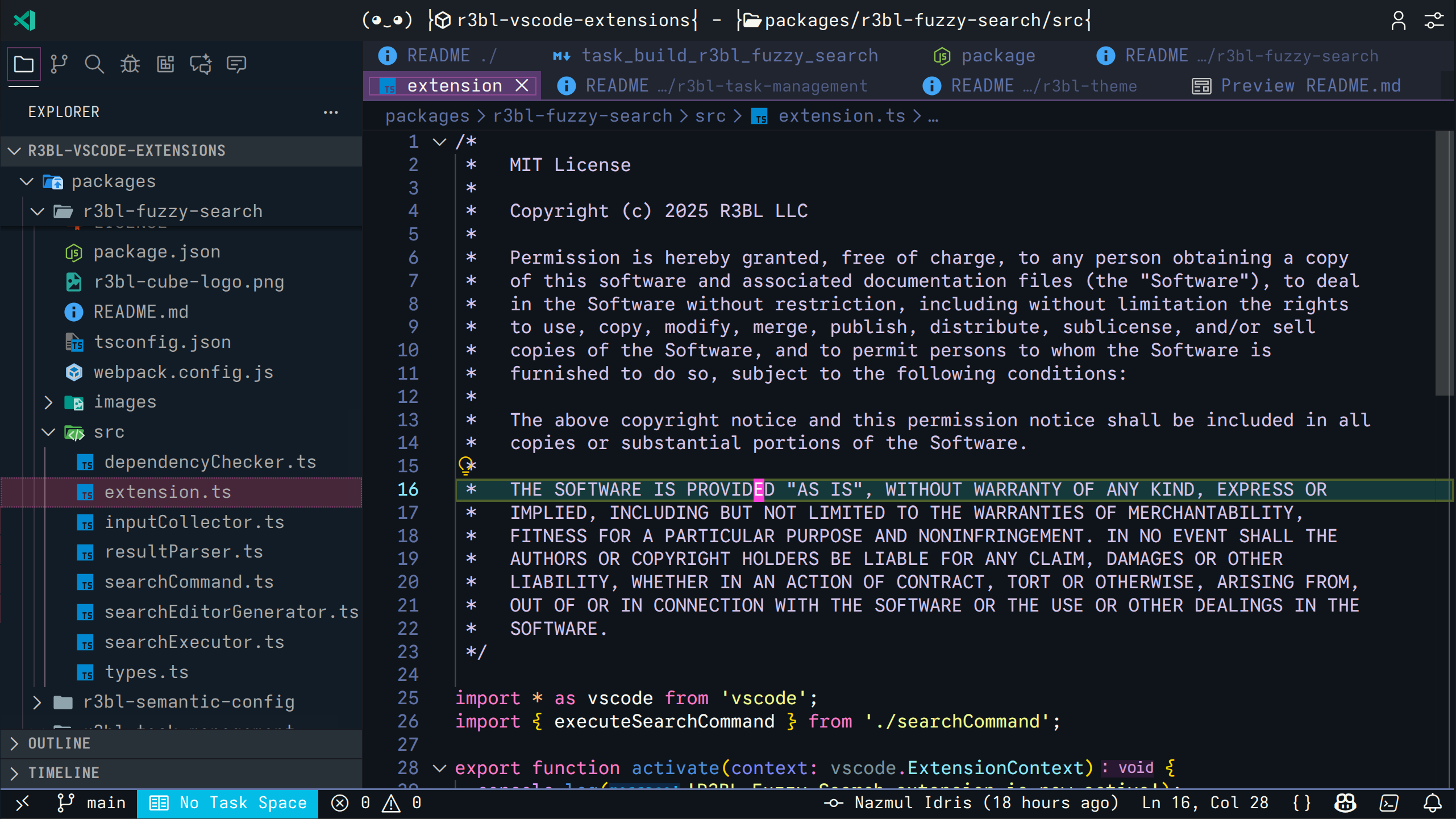Click r3bl-fuzzy-search in the breadcrumb bar
This screenshot has height=819, width=1456.
pos(582,115)
